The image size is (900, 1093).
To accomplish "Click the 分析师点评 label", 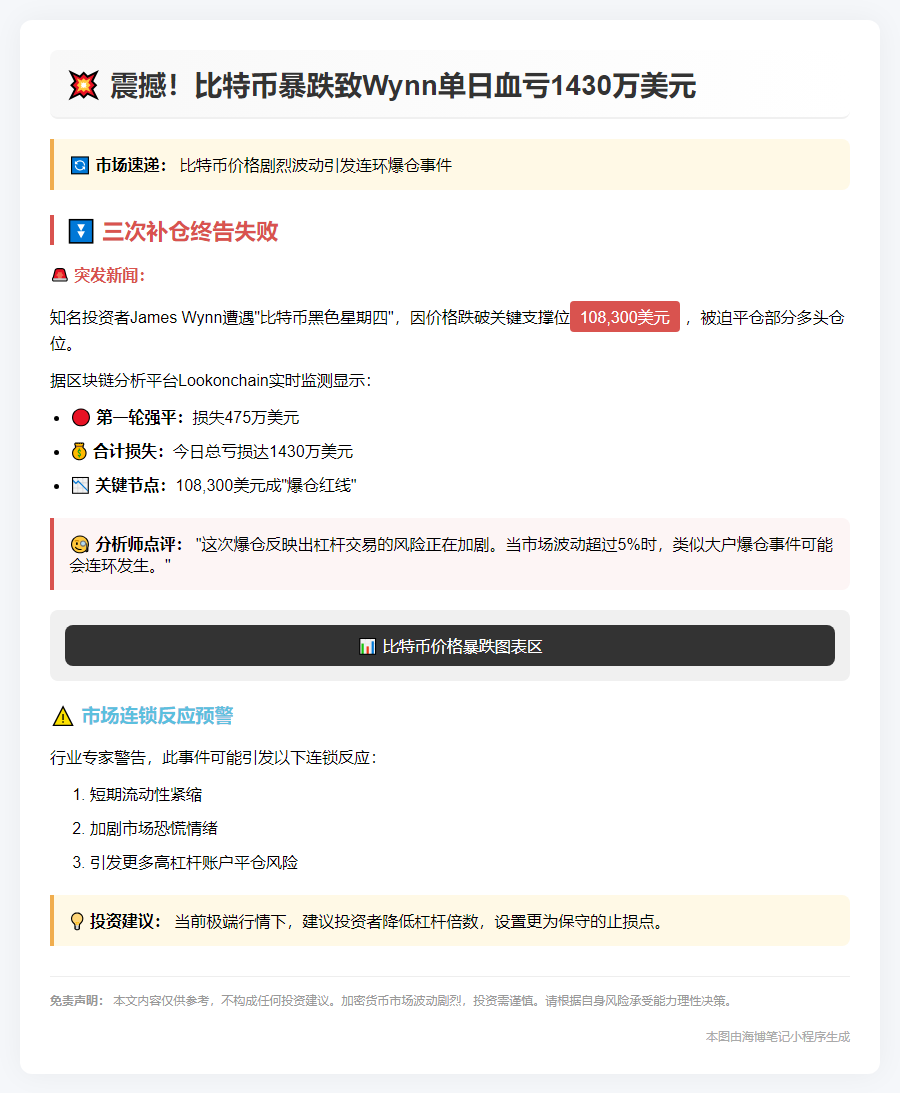I will pos(140,544).
